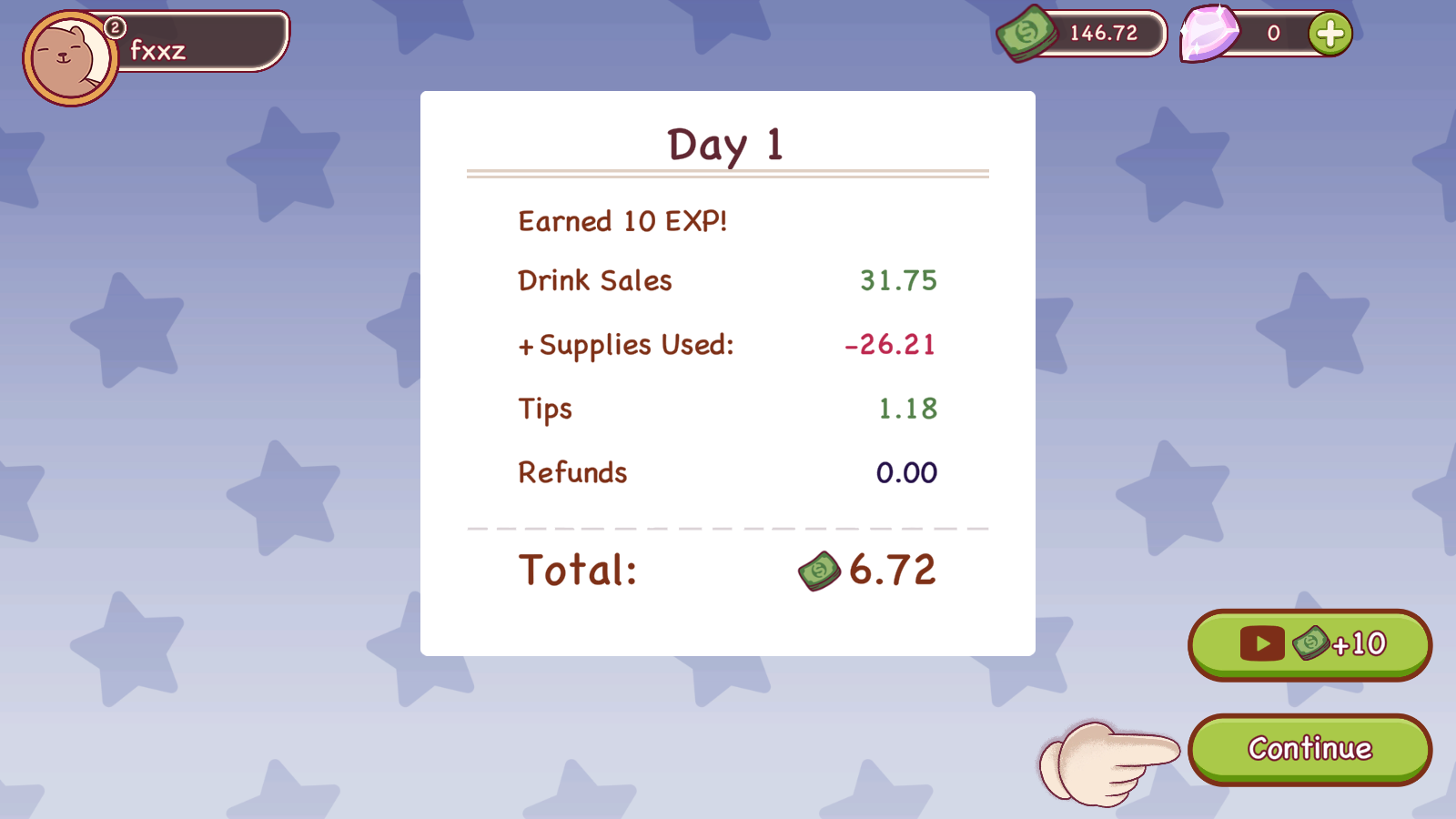Click the Total 6.72 amount
The width and height of the screenshot is (1456, 819).
pos(892,571)
